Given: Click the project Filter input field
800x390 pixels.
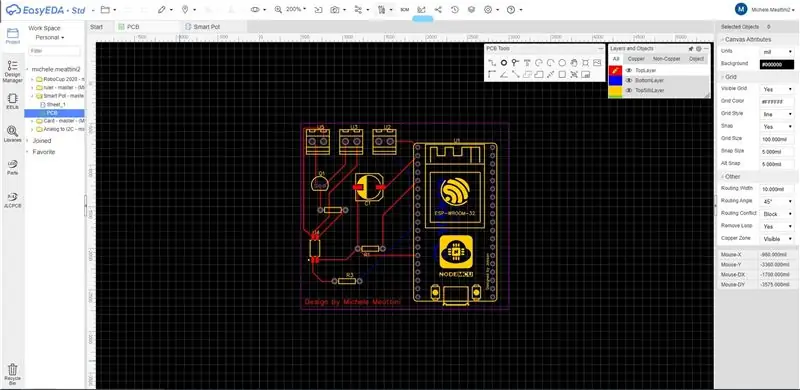Looking at the screenshot, I should pyautogui.click(x=54, y=51).
